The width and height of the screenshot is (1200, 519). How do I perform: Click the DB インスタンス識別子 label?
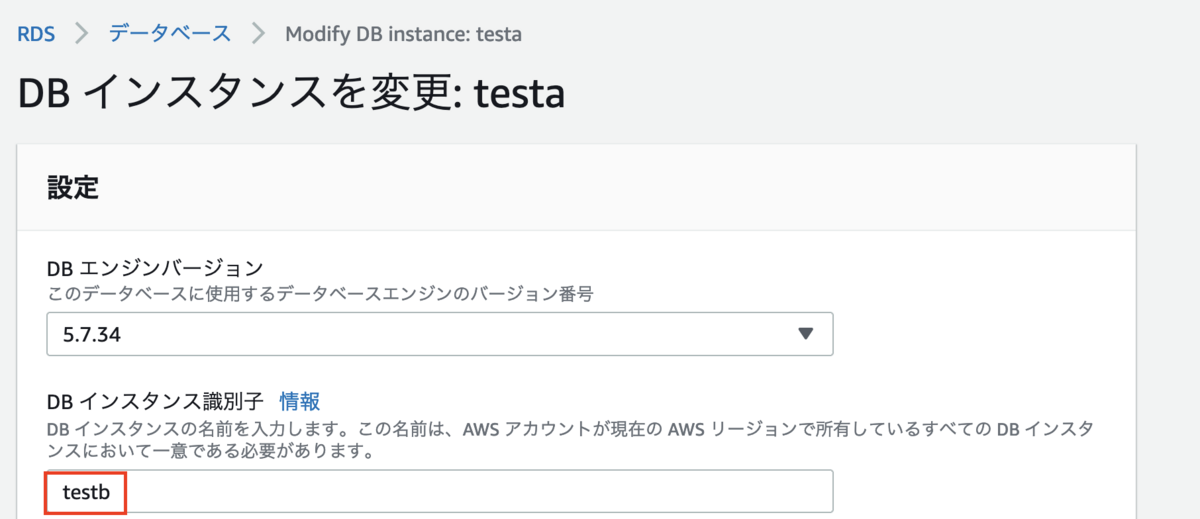point(155,401)
